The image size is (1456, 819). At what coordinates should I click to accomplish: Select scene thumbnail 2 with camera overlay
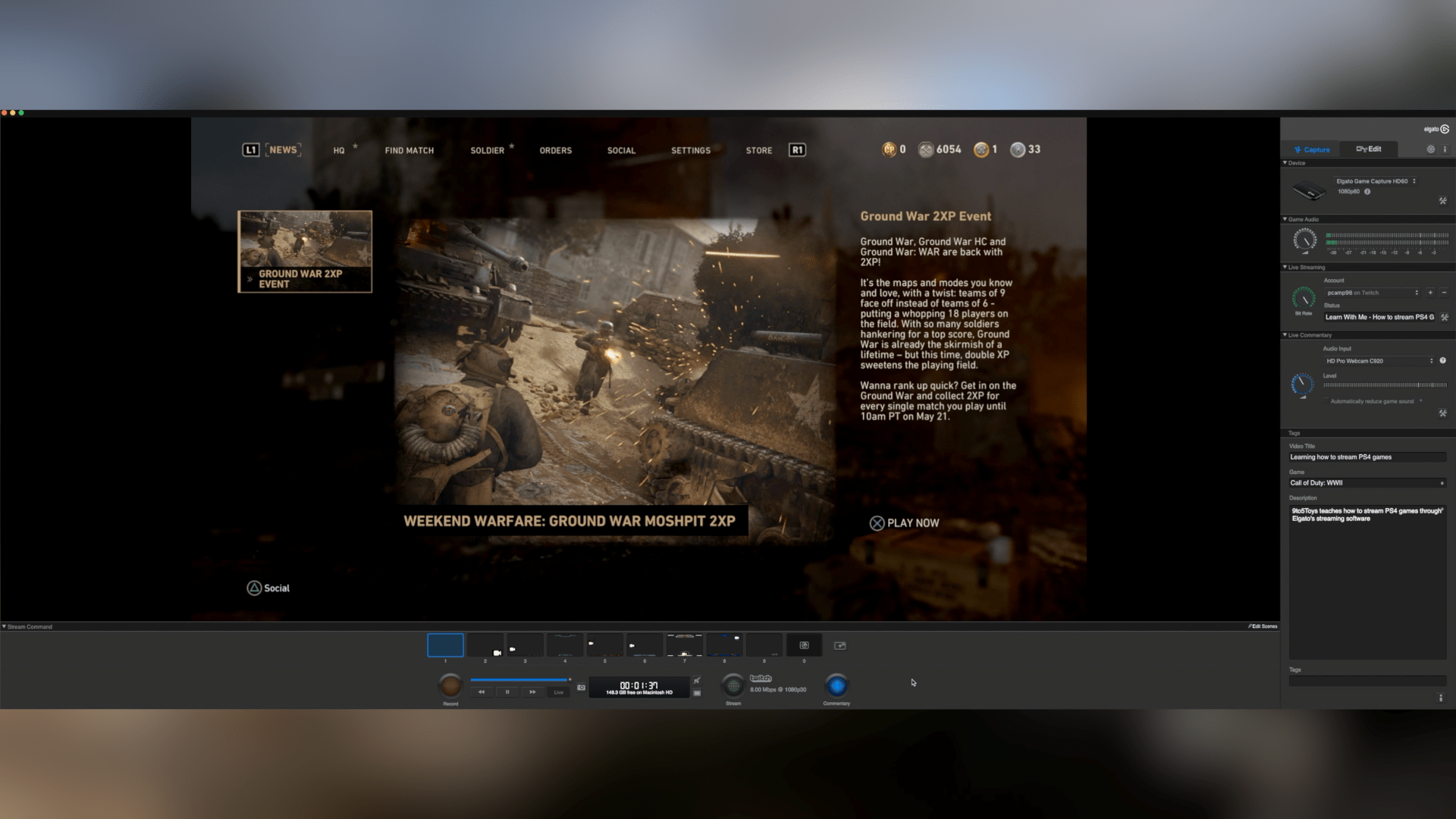point(485,645)
